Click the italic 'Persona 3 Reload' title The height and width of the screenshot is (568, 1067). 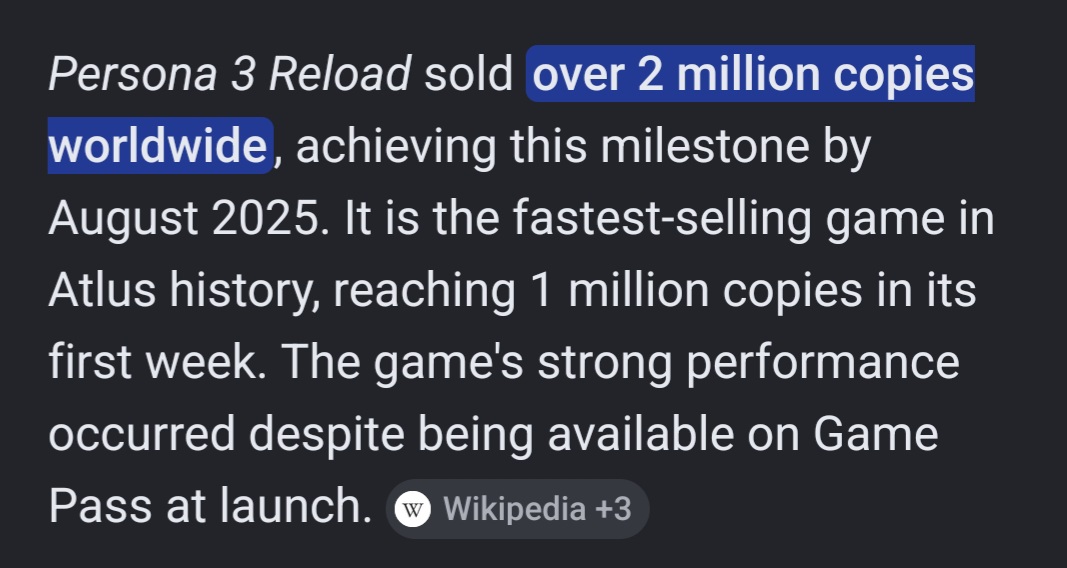point(230,73)
